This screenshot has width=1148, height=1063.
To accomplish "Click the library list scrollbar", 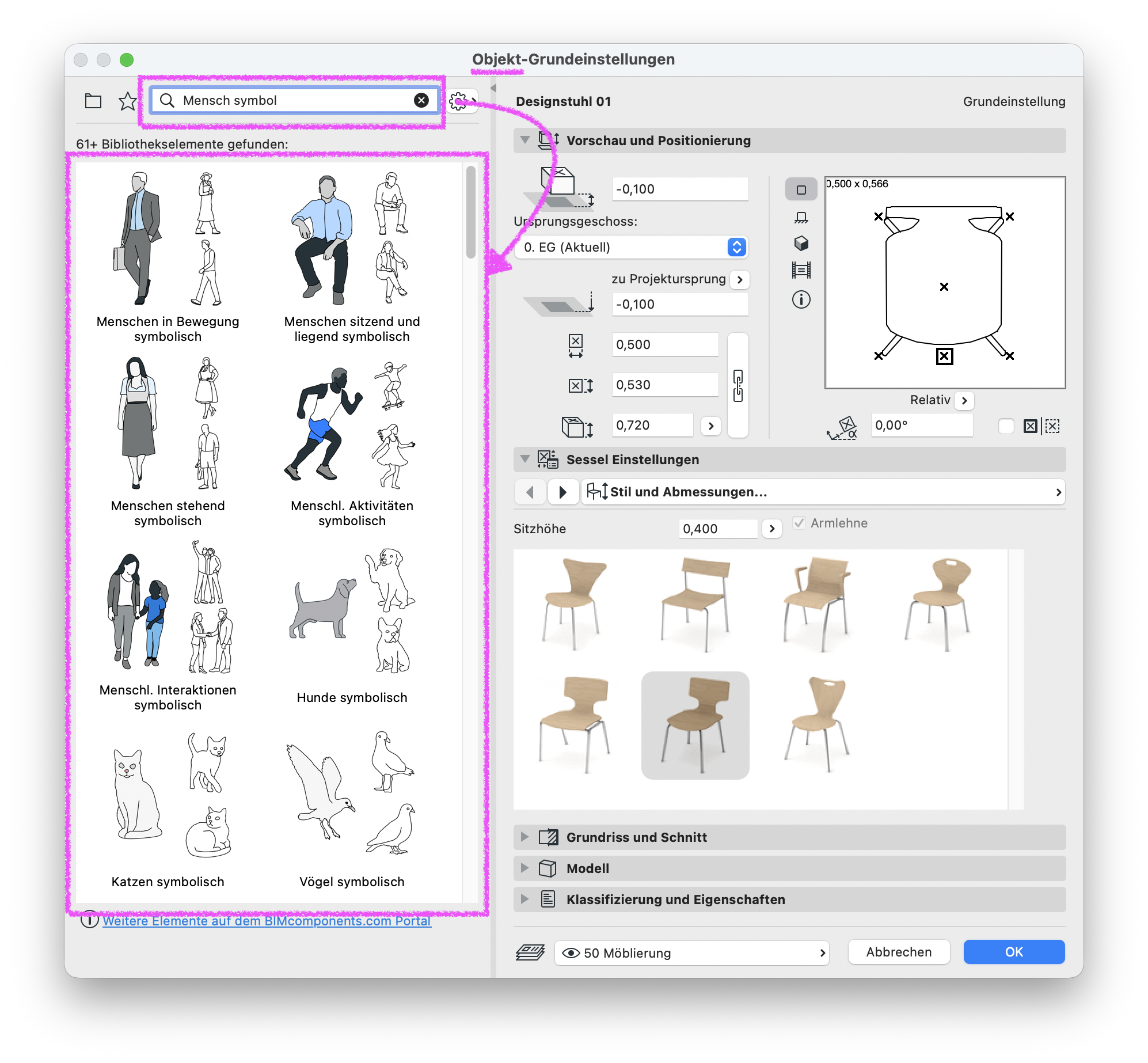I will pos(471,212).
